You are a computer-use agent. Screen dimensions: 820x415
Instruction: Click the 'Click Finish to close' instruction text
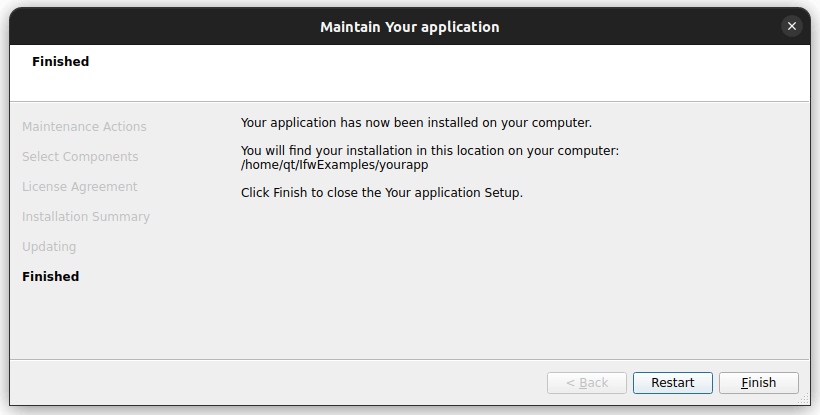point(382,193)
